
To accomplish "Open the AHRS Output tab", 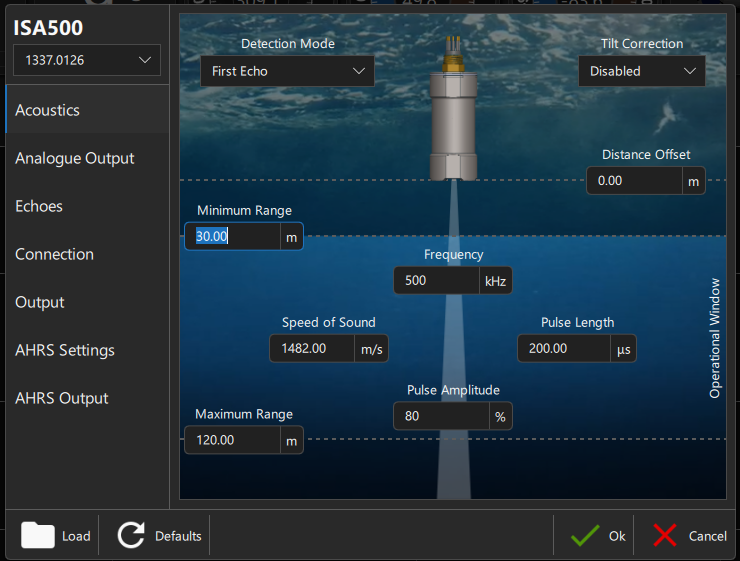I will [62, 398].
